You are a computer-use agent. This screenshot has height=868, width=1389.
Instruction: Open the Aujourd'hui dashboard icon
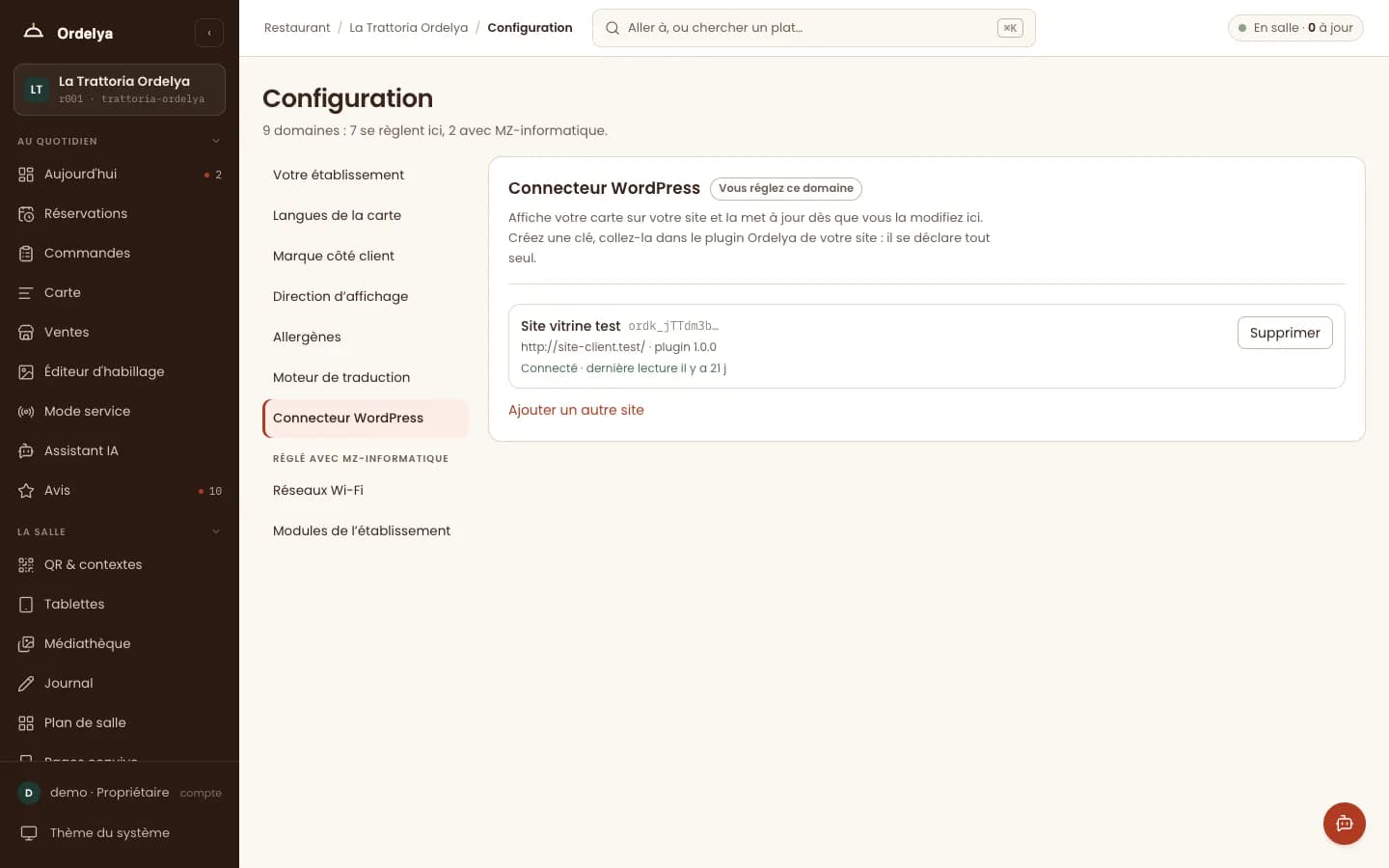coord(26,175)
